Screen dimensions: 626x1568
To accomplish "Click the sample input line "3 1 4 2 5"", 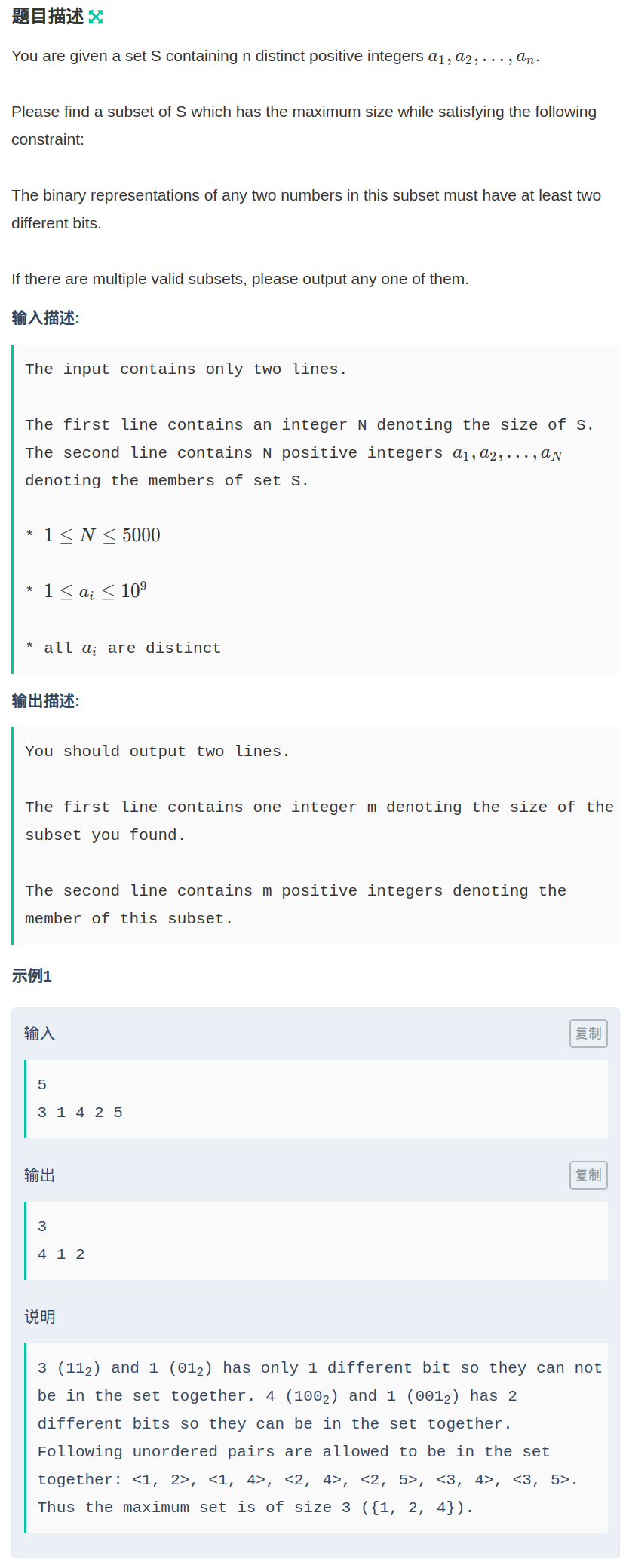I will [80, 1113].
